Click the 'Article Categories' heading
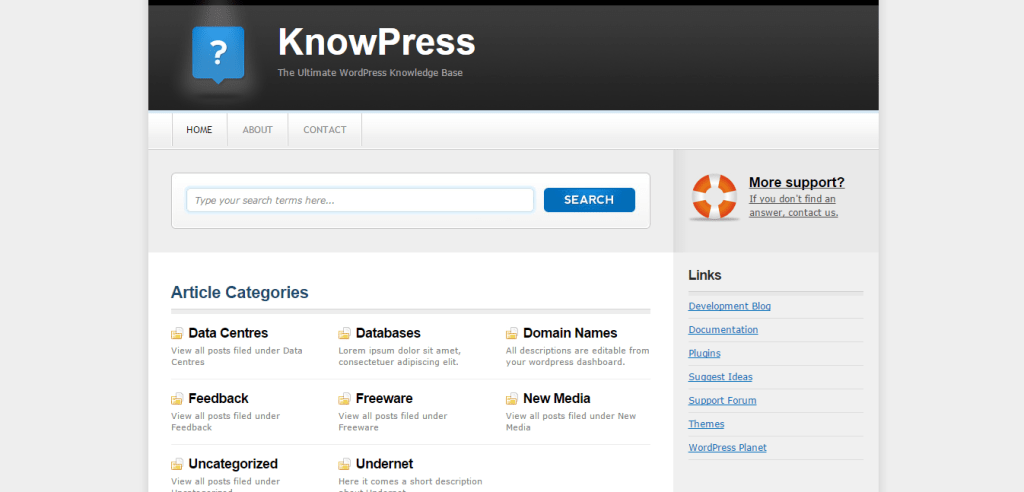This screenshot has width=1024, height=492. [240, 292]
